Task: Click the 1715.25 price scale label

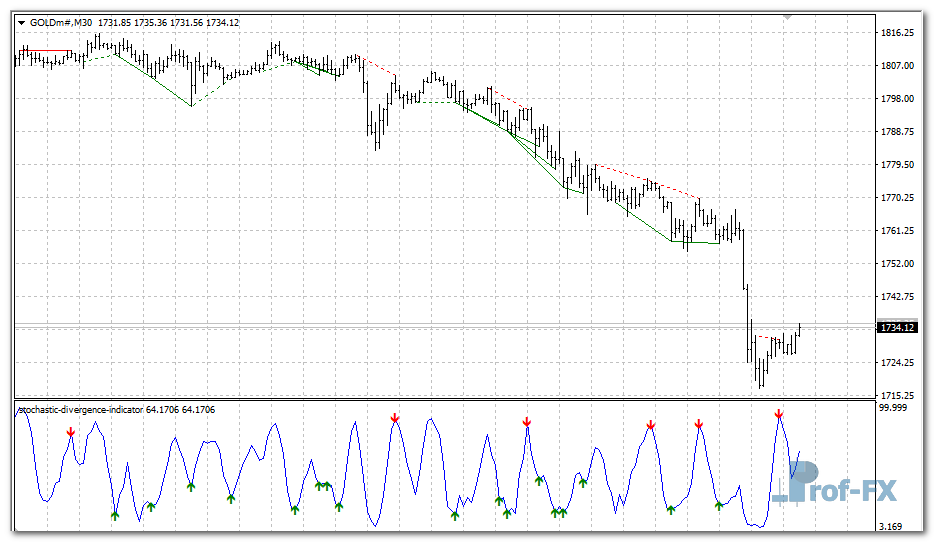Action: click(x=897, y=396)
